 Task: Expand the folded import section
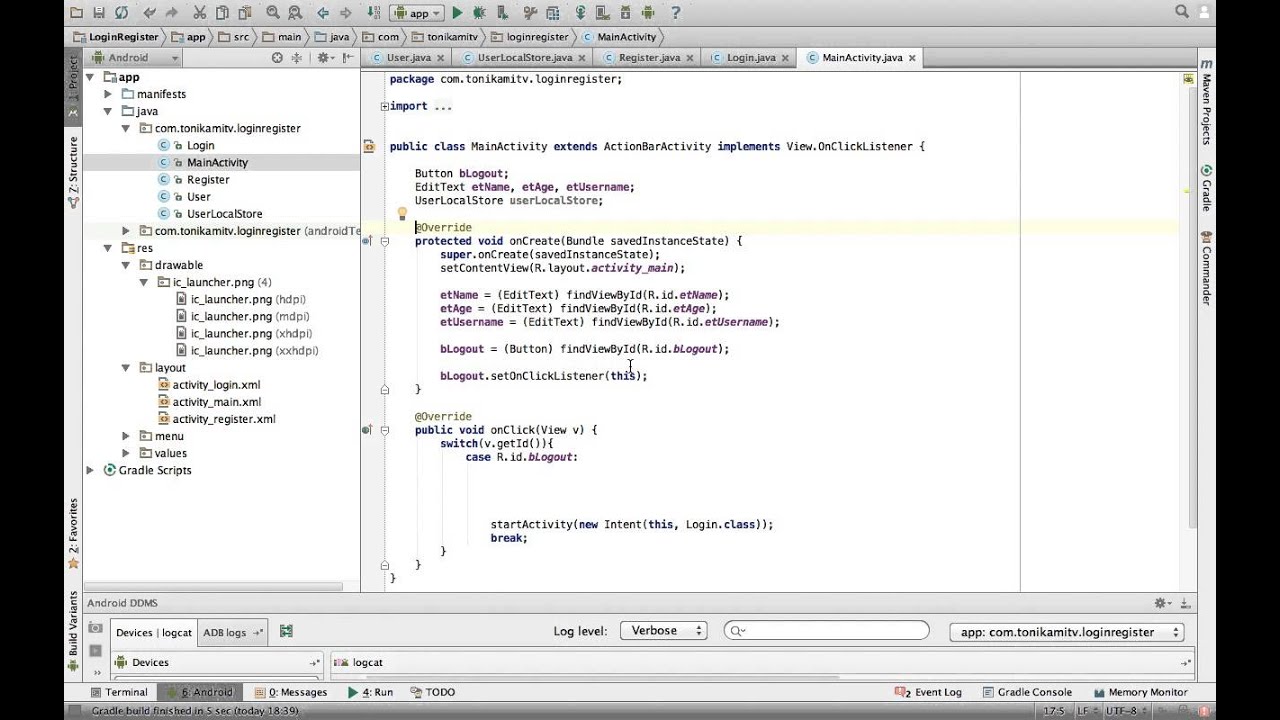coord(385,106)
